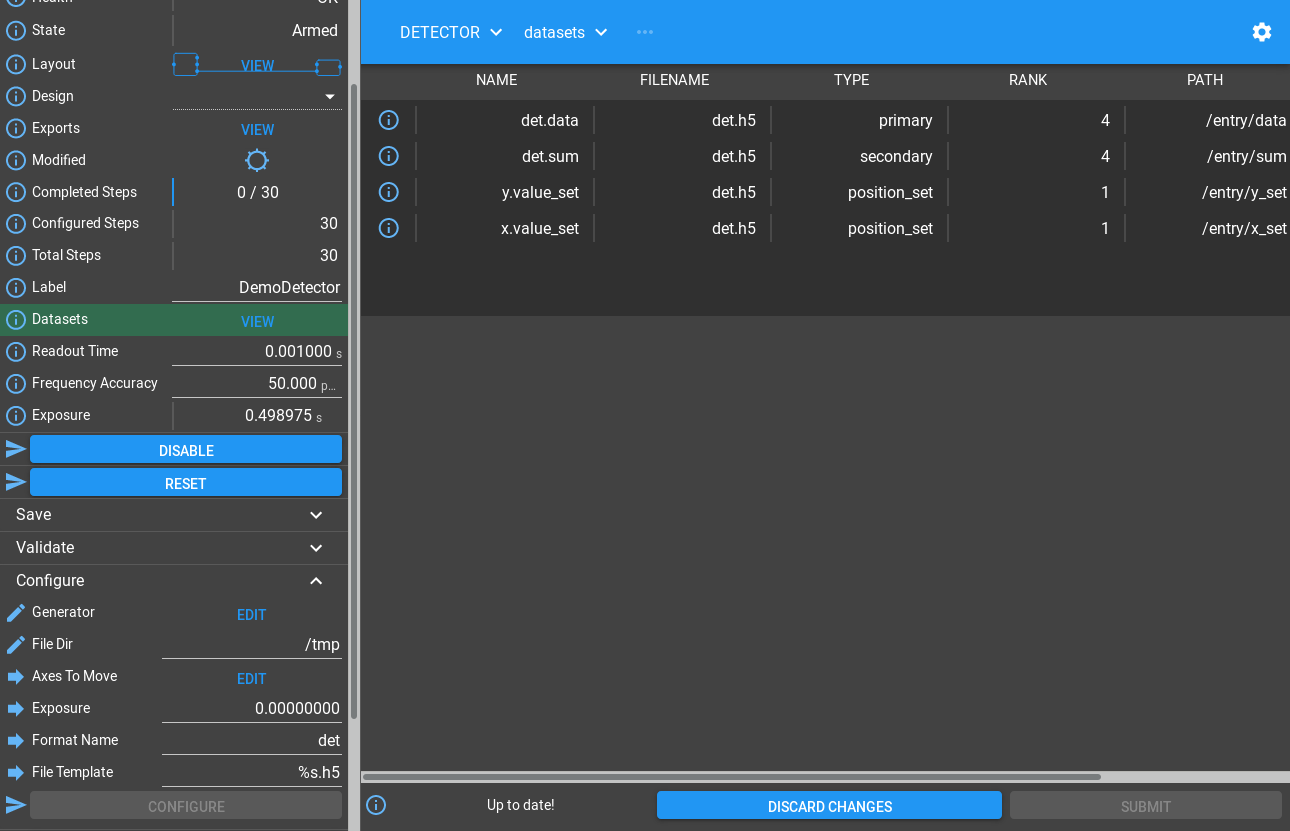Image resolution: width=1290 pixels, height=831 pixels.
Task: Click the arrow icon beside Axes To Move
Action: click(x=16, y=677)
